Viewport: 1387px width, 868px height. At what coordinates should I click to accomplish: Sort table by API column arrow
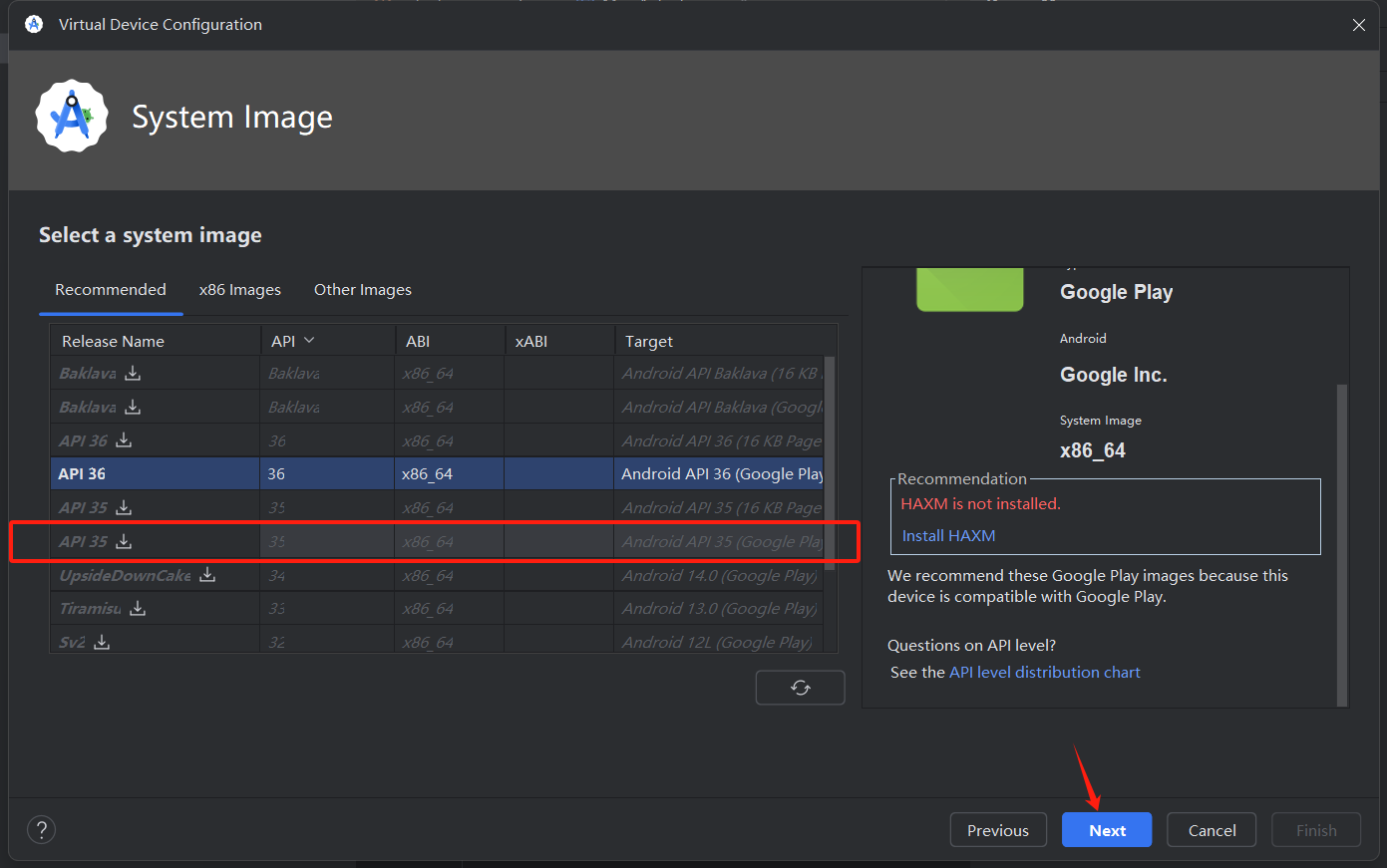(x=309, y=341)
